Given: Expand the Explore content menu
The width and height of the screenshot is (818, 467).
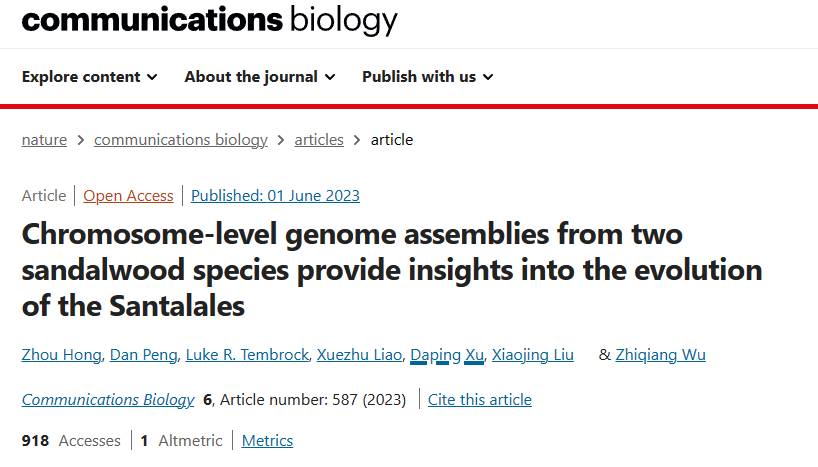Looking at the screenshot, I should (89, 77).
